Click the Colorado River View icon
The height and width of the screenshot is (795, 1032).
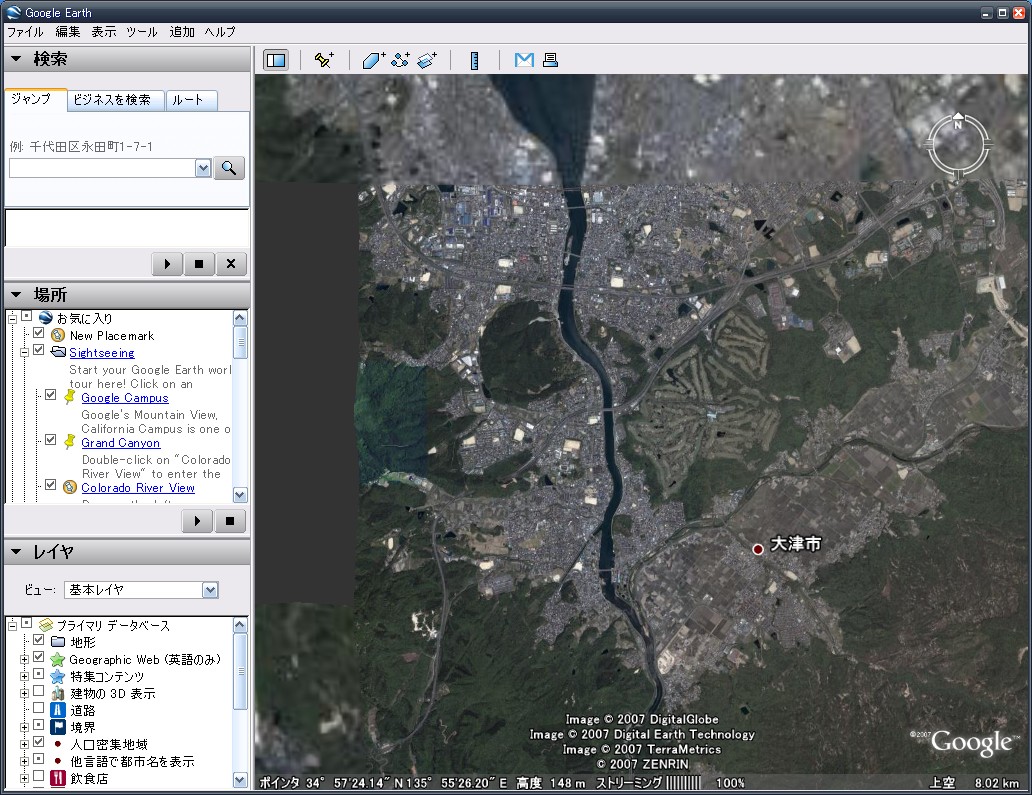70,487
